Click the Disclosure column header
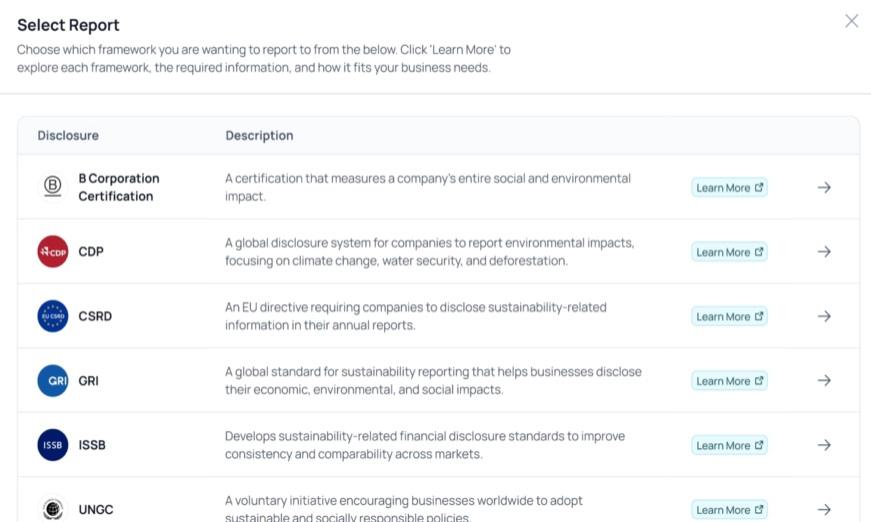The width and height of the screenshot is (871, 522). point(68,136)
